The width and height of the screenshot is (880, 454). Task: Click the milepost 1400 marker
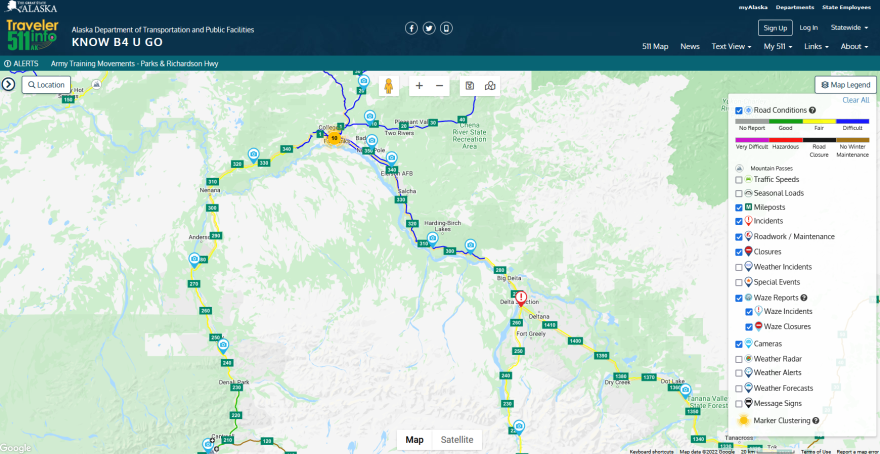pos(575,341)
